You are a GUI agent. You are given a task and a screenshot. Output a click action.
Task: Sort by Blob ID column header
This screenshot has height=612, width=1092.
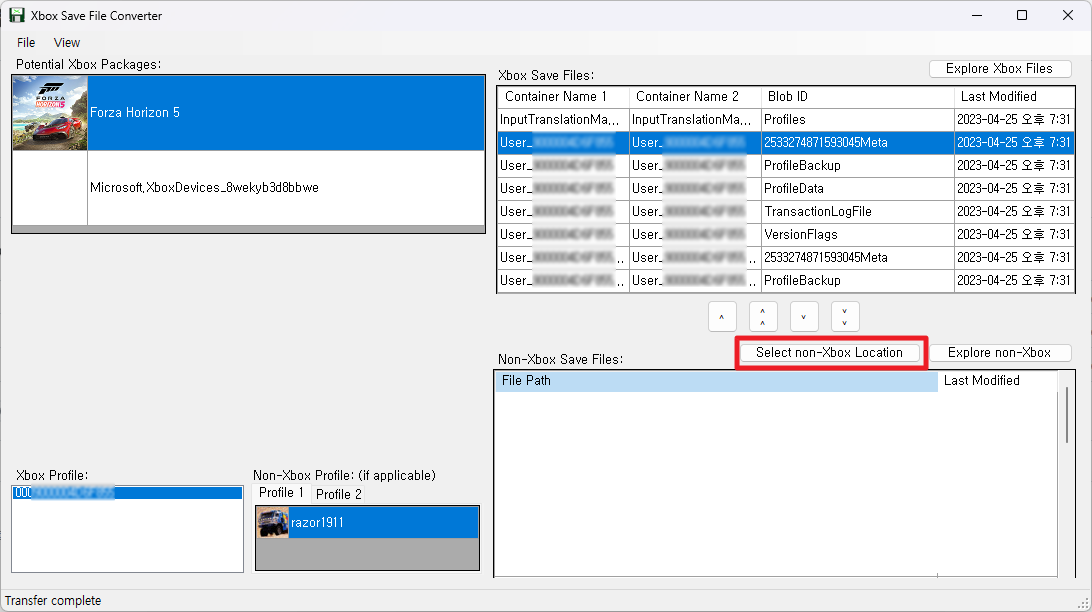[857, 97]
